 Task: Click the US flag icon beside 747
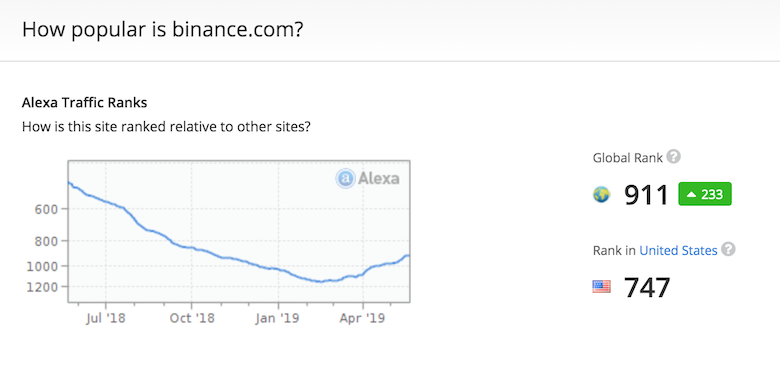point(601,286)
